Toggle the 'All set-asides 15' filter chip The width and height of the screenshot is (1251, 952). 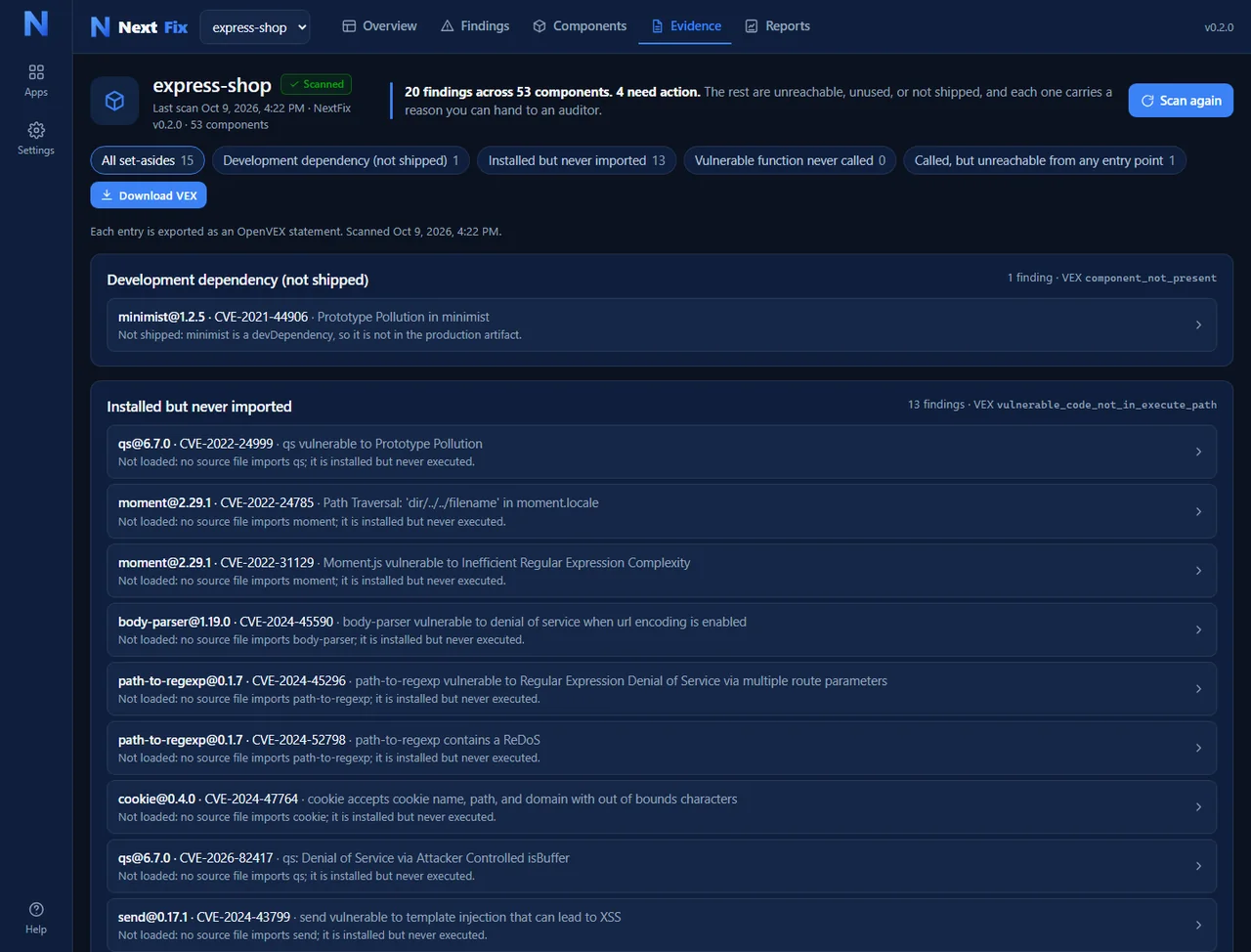pos(148,160)
